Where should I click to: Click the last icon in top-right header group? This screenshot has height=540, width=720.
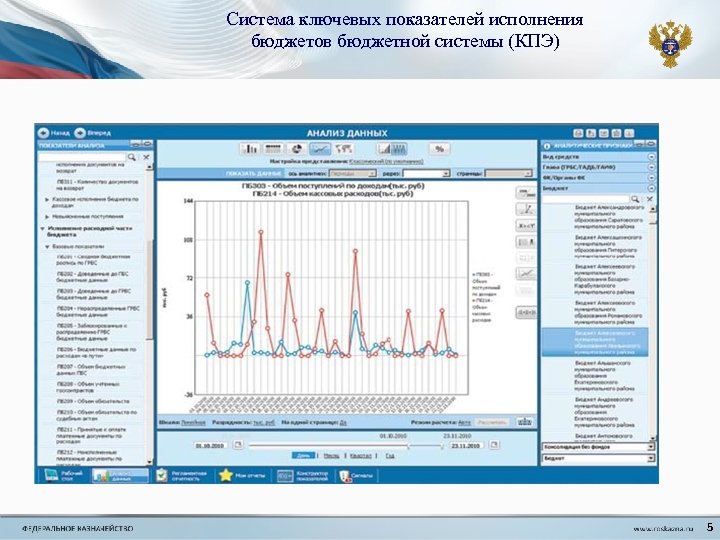[x=629, y=133]
